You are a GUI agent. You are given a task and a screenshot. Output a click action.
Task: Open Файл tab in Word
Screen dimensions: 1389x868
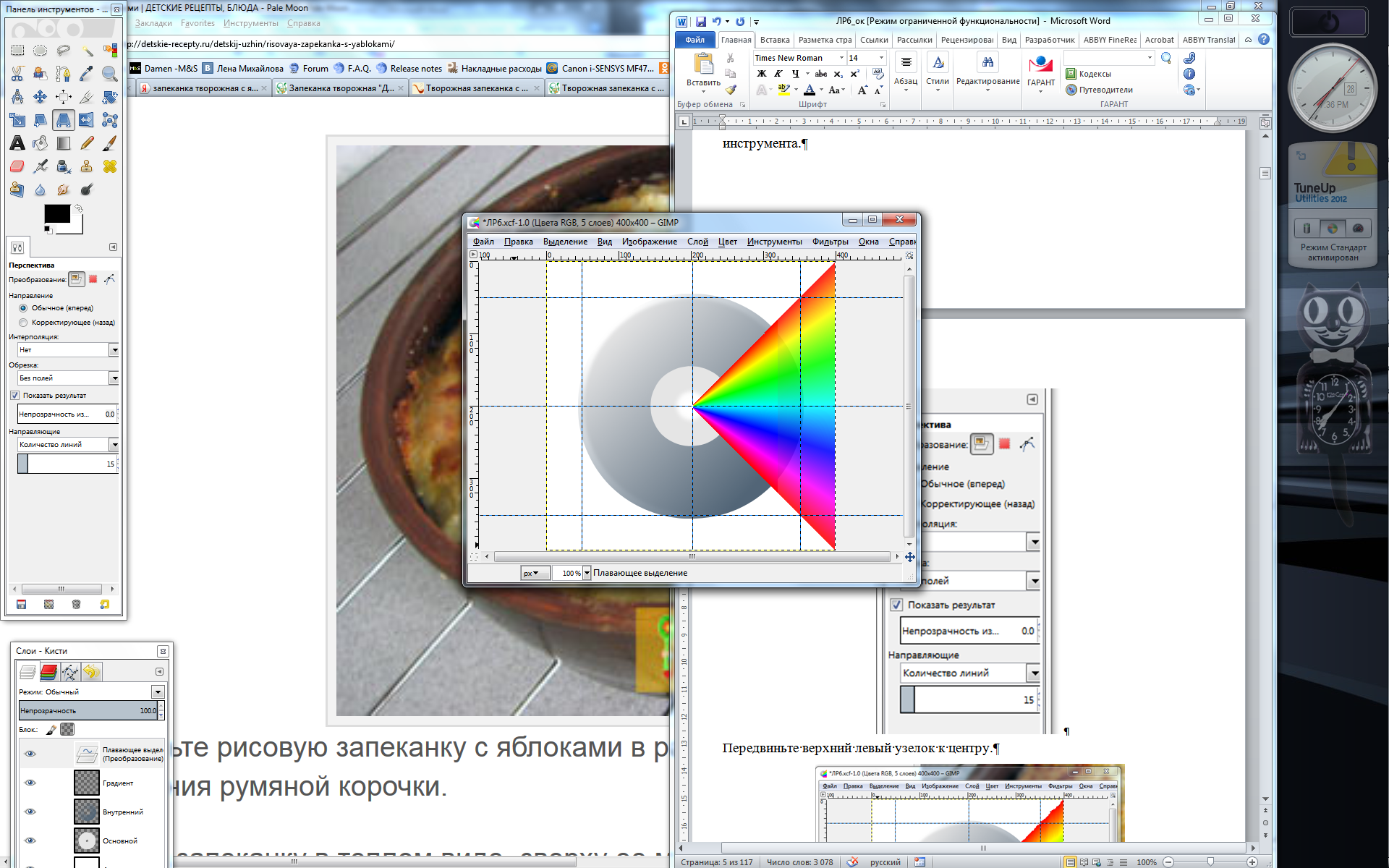[695, 40]
